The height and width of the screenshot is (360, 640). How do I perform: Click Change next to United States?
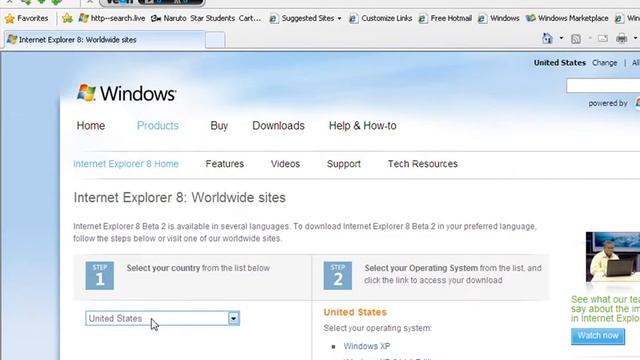[604, 63]
